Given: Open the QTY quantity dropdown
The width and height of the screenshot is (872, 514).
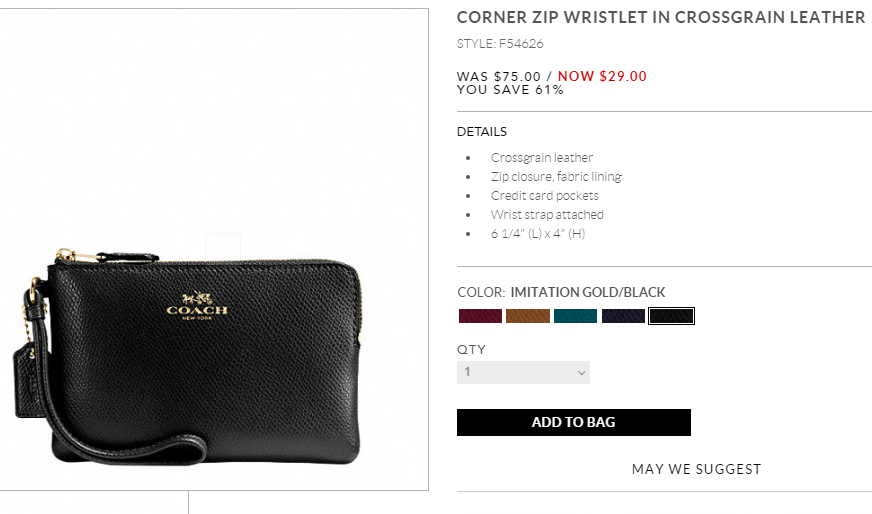Looking at the screenshot, I should (523, 372).
